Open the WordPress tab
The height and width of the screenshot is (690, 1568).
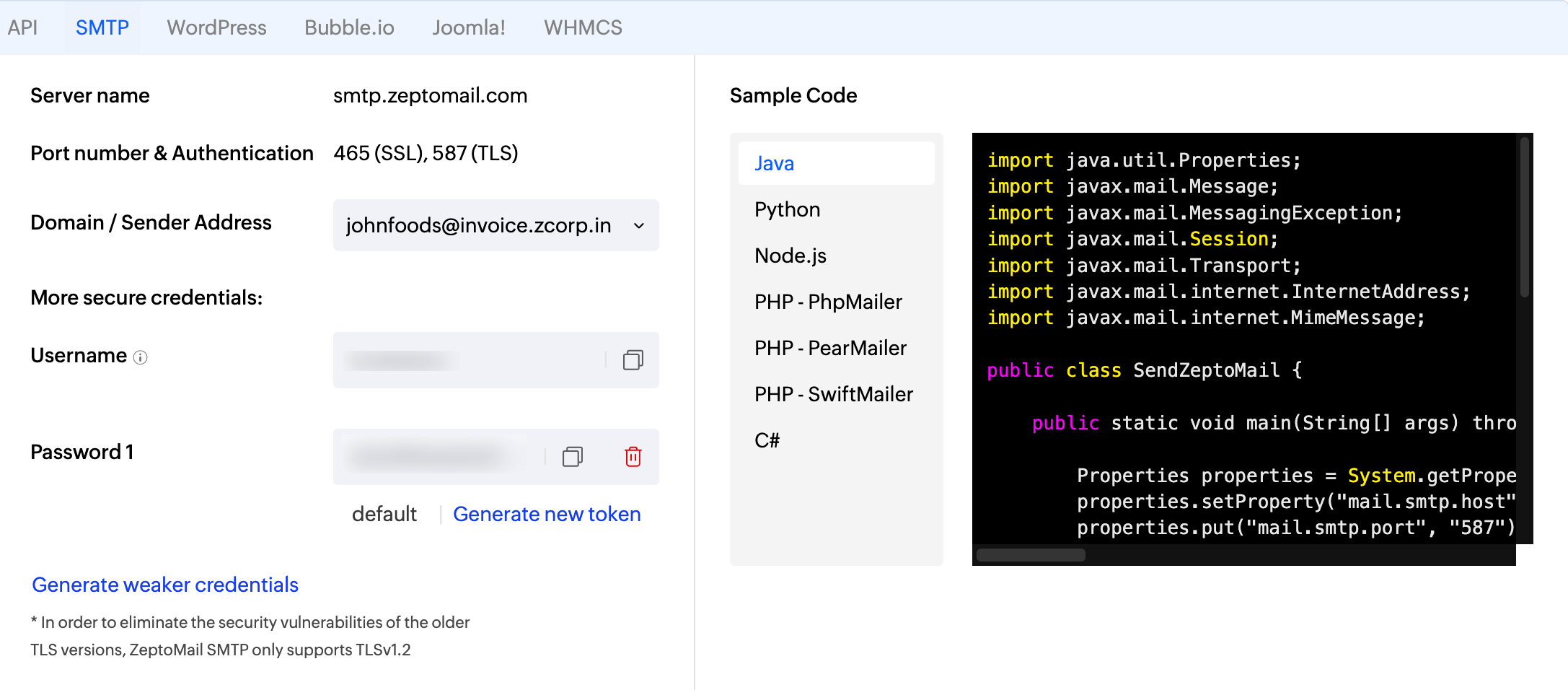[x=216, y=27]
